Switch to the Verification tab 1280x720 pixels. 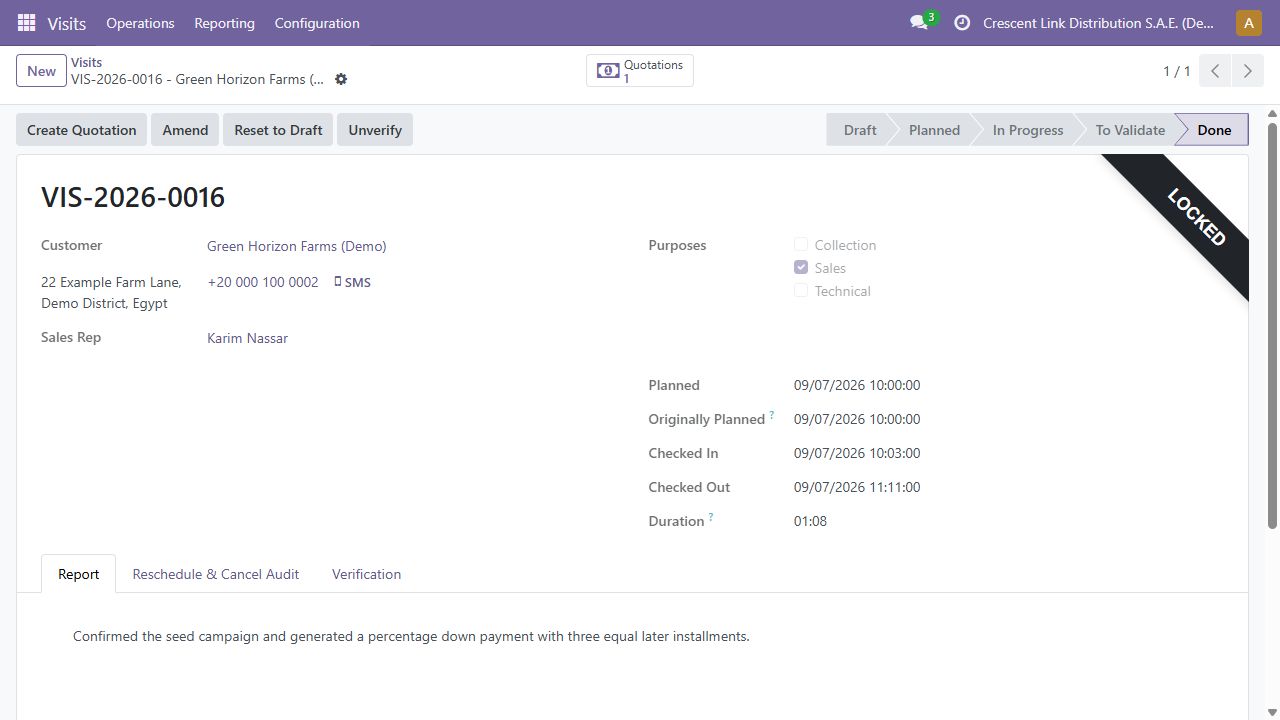366,574
